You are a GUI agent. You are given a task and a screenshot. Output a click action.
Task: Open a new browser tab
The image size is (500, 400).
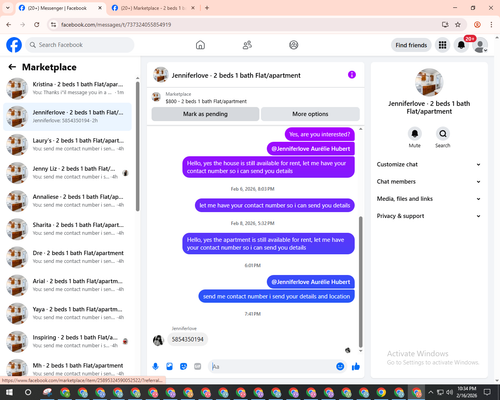pyautogui.click(x=207, y=8)
